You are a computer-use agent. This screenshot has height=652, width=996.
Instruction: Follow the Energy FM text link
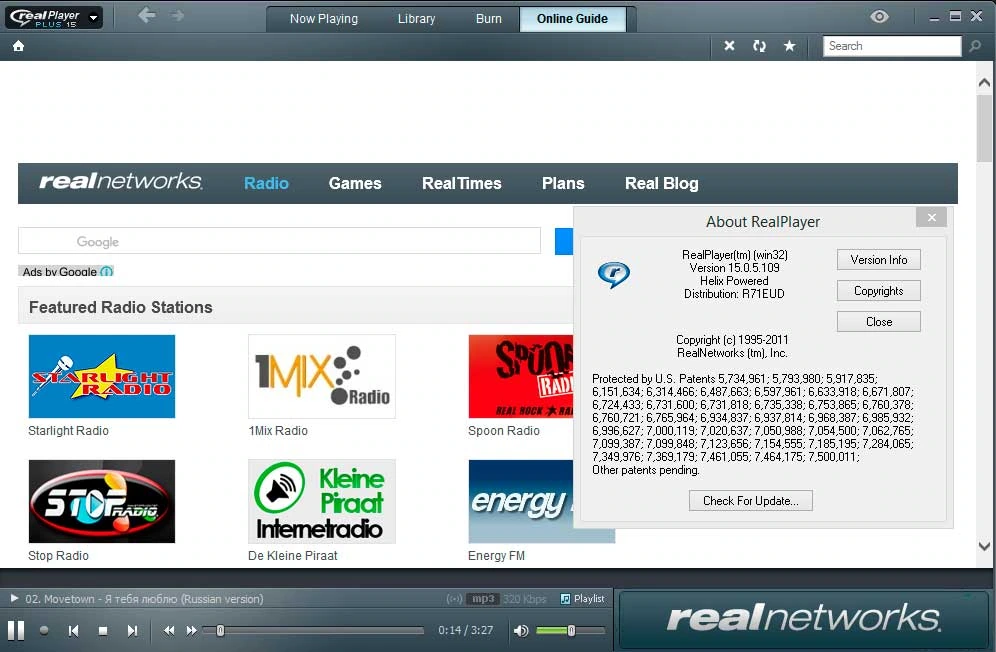pyautogui.click(x=497, y=555)
